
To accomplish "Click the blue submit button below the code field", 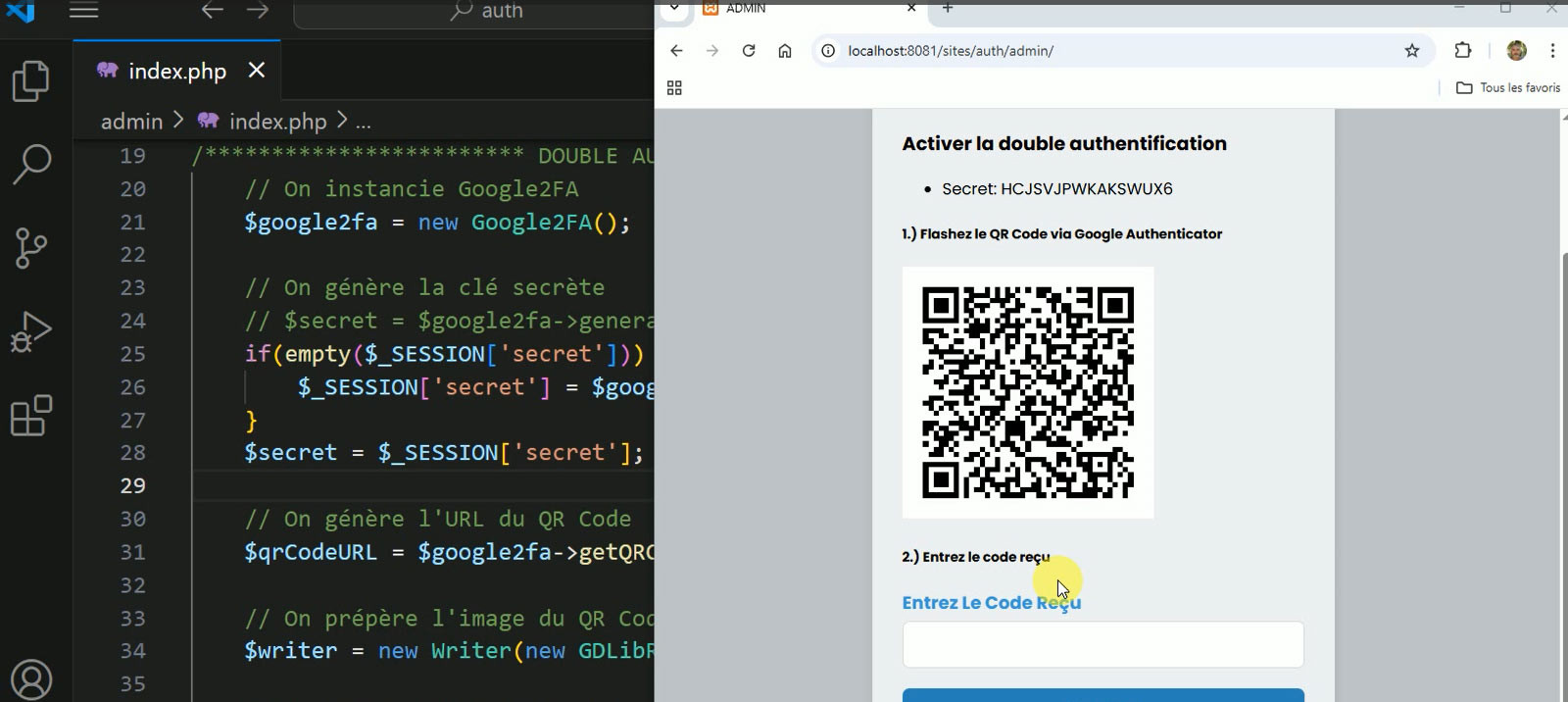I will point(1103,695).
